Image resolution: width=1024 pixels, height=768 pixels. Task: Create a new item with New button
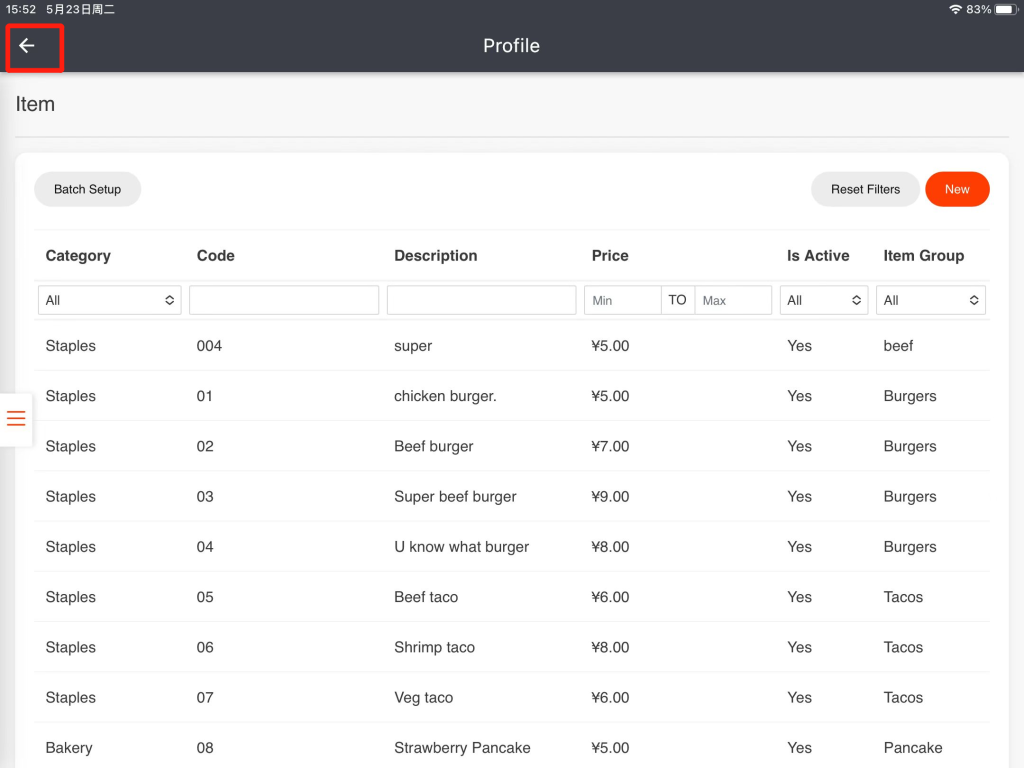click(x=957, y=189)
